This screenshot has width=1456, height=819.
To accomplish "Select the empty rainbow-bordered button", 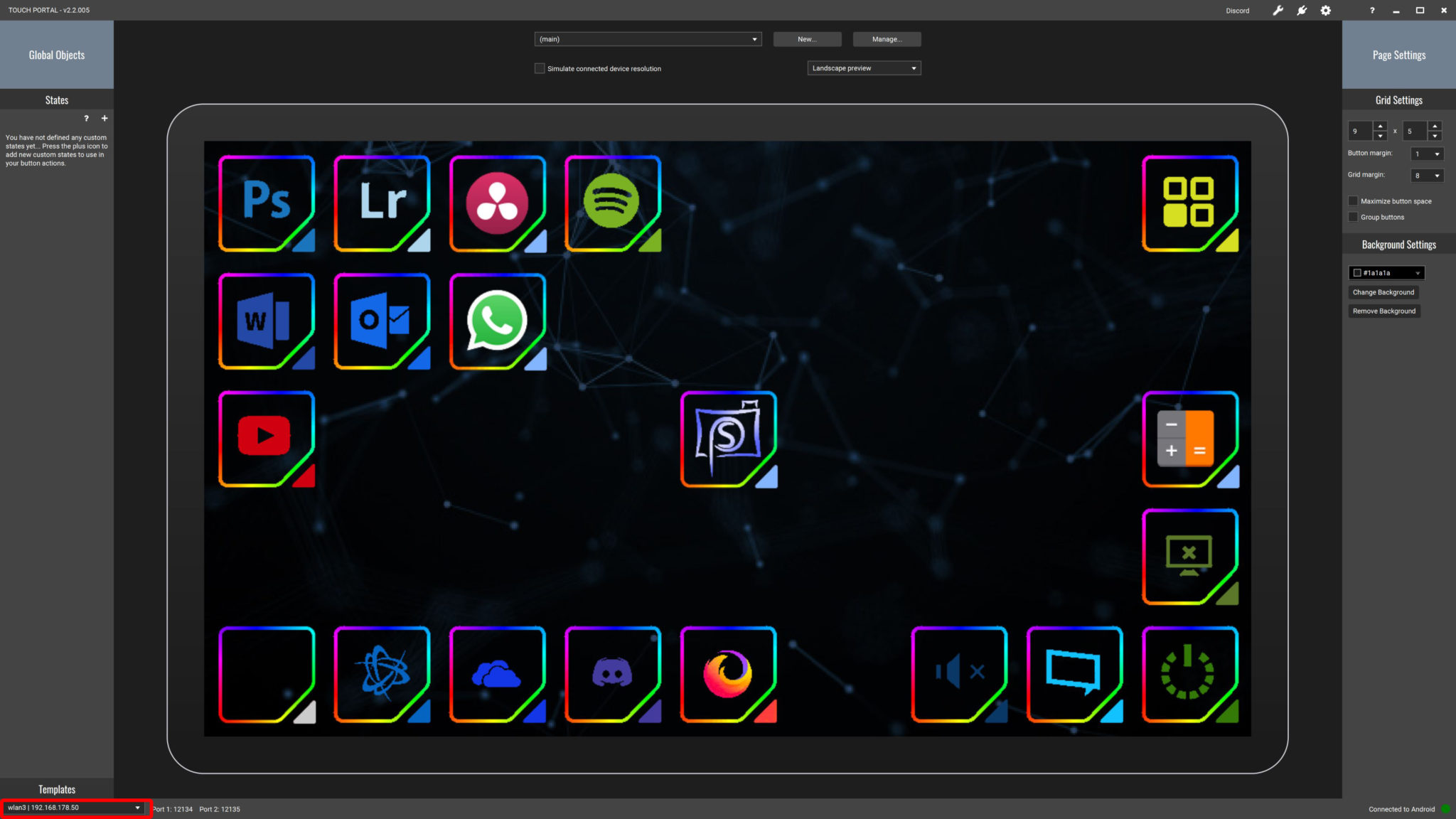I will pyautogui.click(x=267, y=675).
